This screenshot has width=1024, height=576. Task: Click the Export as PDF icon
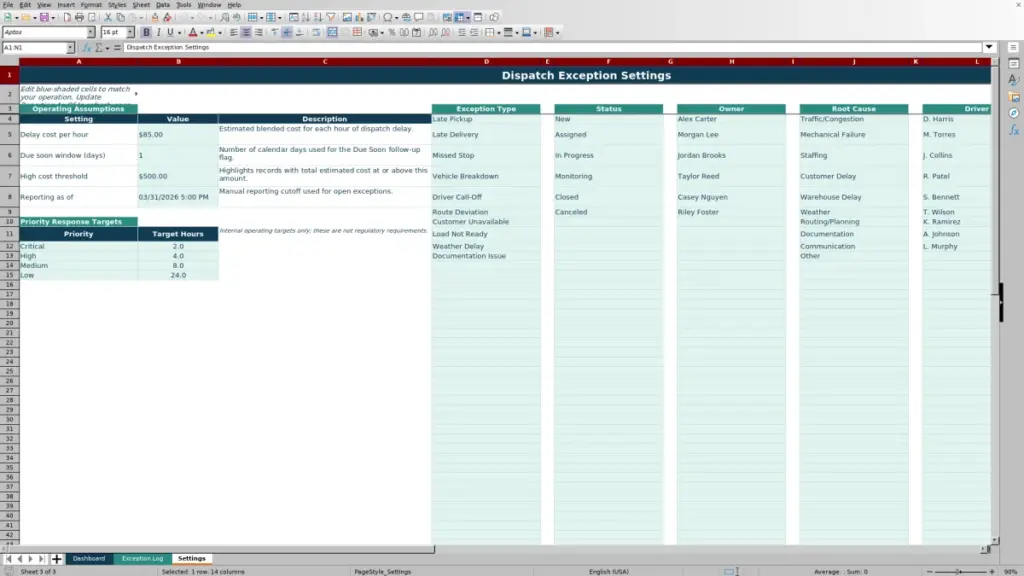tap(67, 17)
